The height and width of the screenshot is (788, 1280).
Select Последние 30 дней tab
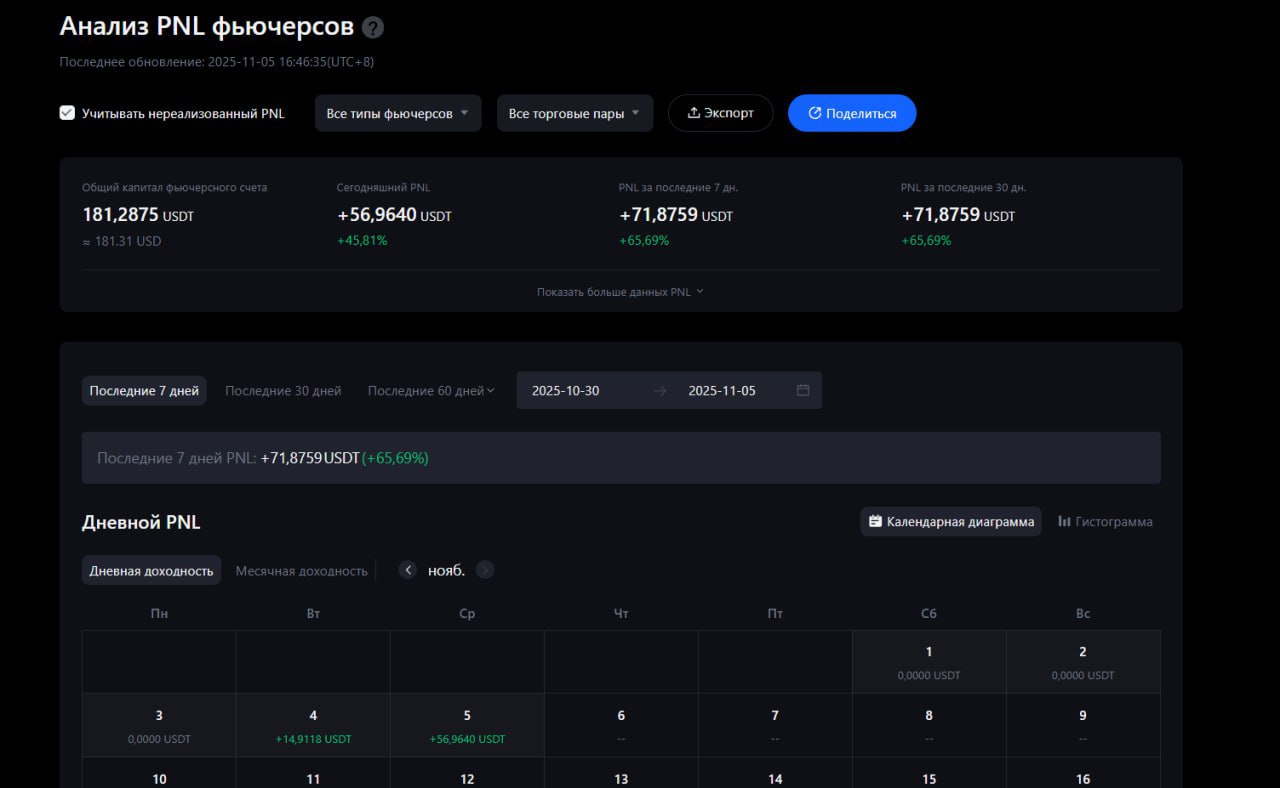click(x=283, y=391)
